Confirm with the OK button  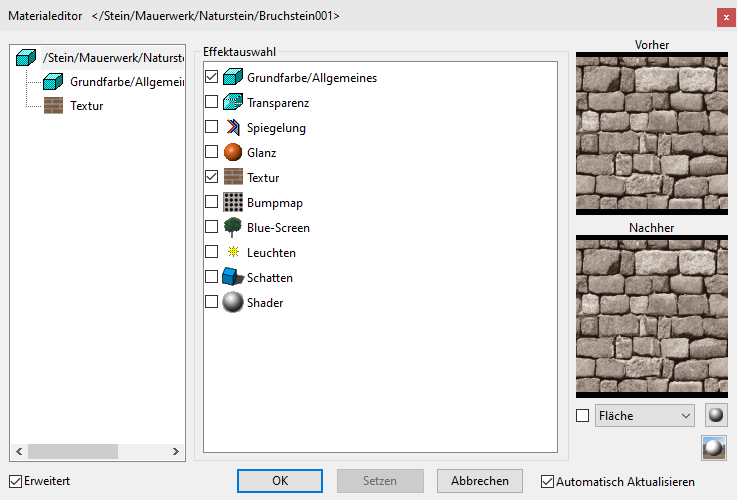280,481
